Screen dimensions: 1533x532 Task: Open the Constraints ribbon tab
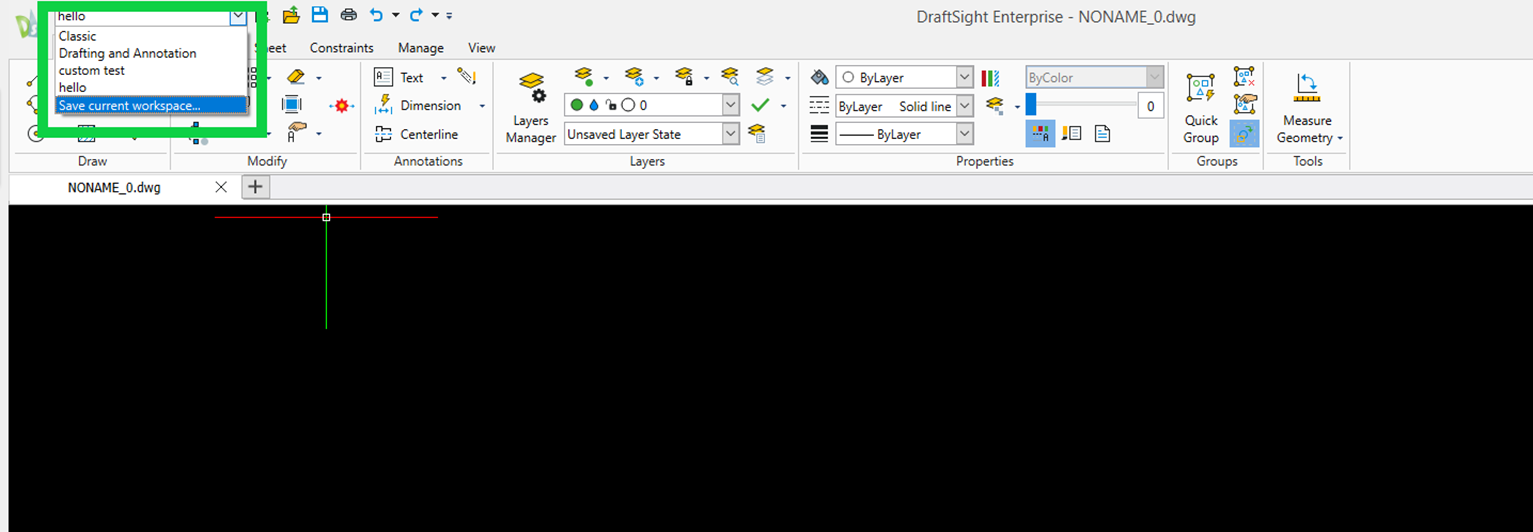[x=341, y=48]
